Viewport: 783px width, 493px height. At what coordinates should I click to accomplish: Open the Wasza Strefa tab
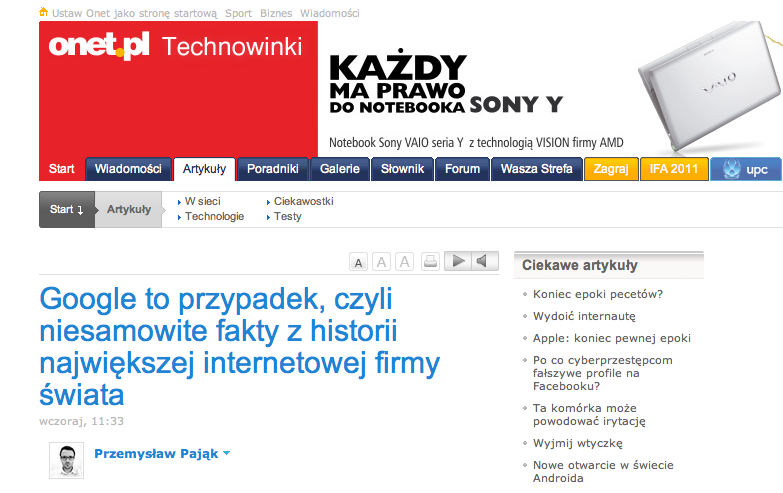point(537,169)
